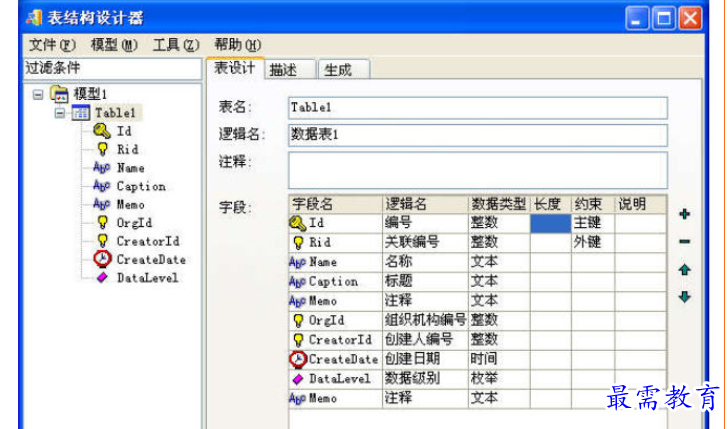
Task: Collapse the Table1 tree node
Action: pyautogui.click(x=60, y=113)
